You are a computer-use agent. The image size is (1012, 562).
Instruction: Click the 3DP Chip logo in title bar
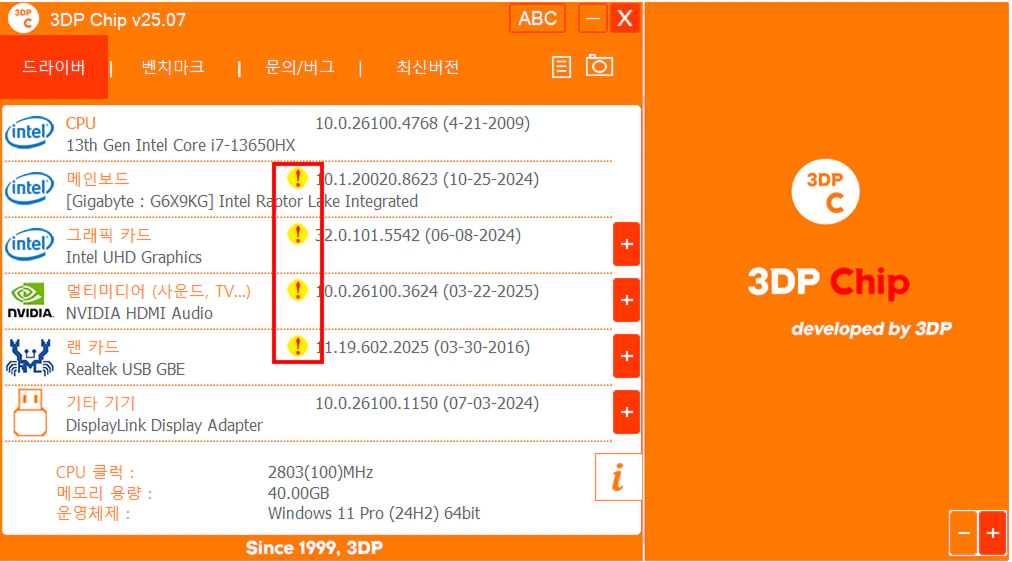(x=23, y=18)
